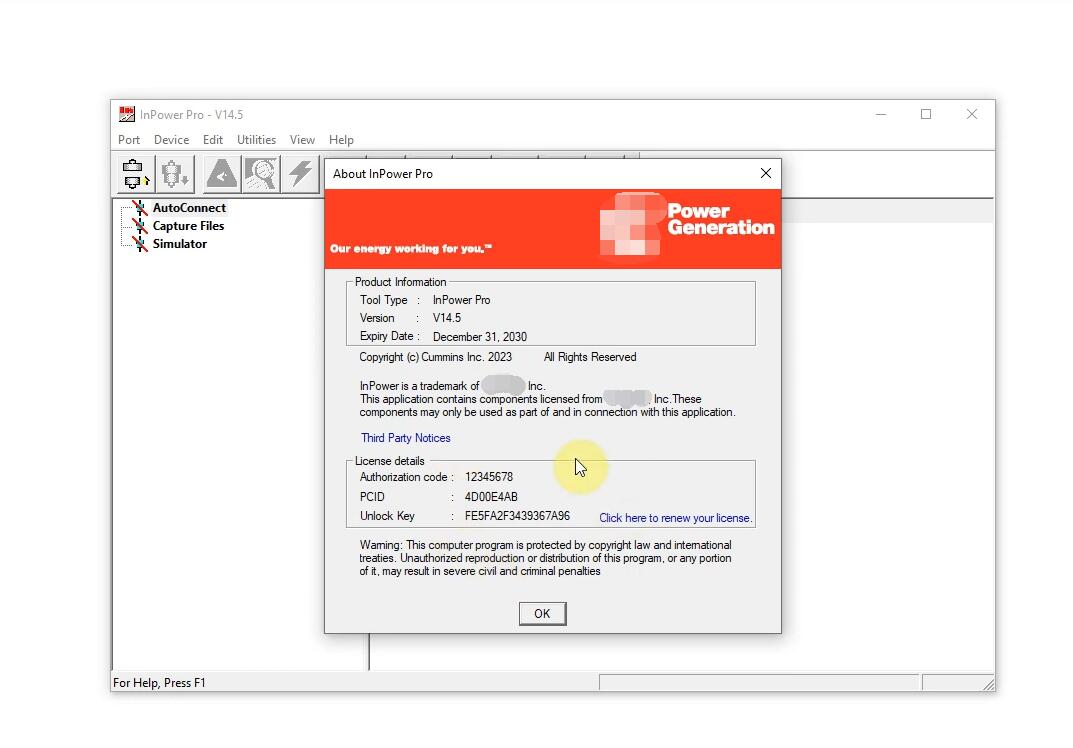Click the AutoConnect disconnected port icon
1073x748 pixels.
pos(140,208)
